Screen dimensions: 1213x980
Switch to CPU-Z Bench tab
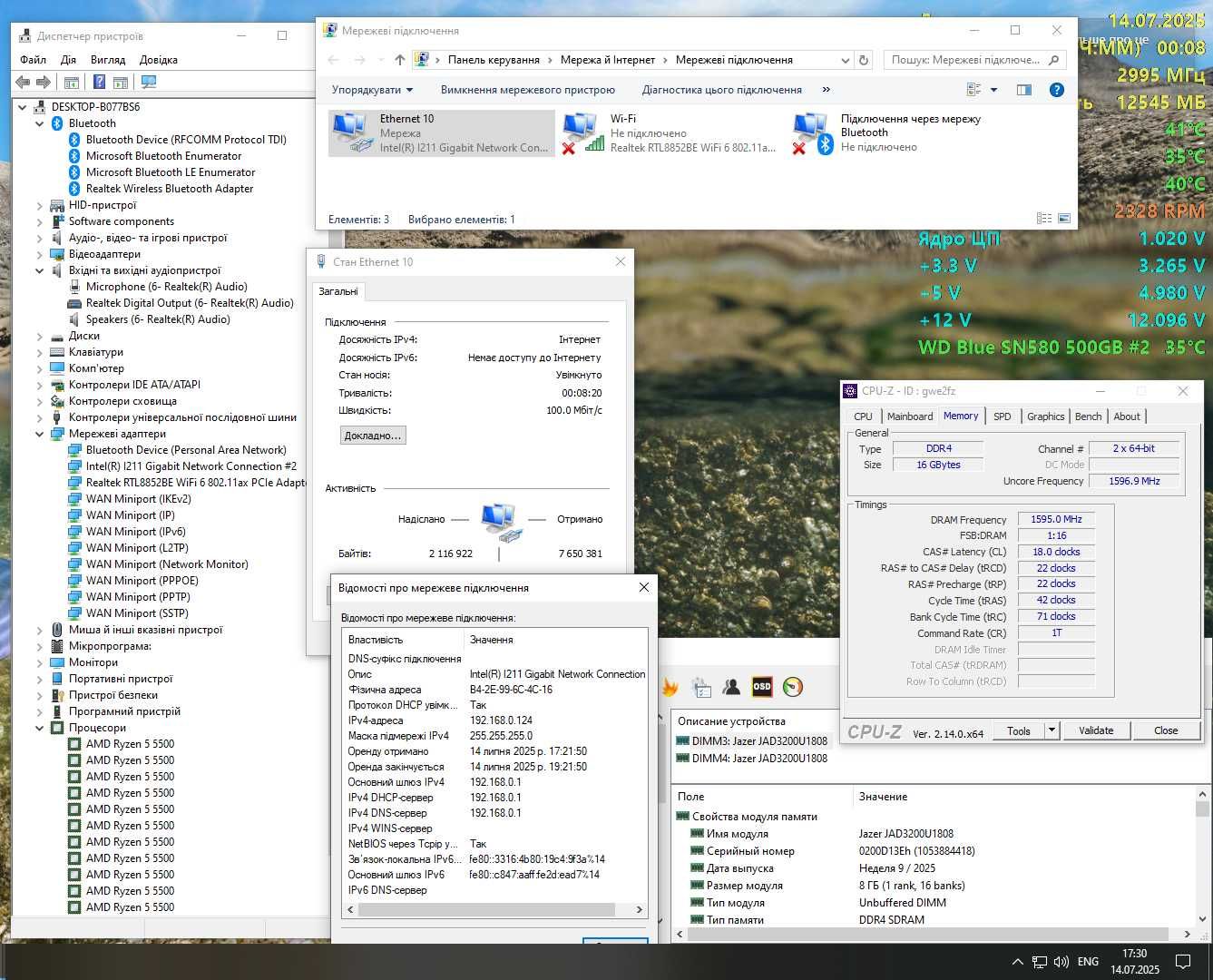click(x=1089, y=416)
